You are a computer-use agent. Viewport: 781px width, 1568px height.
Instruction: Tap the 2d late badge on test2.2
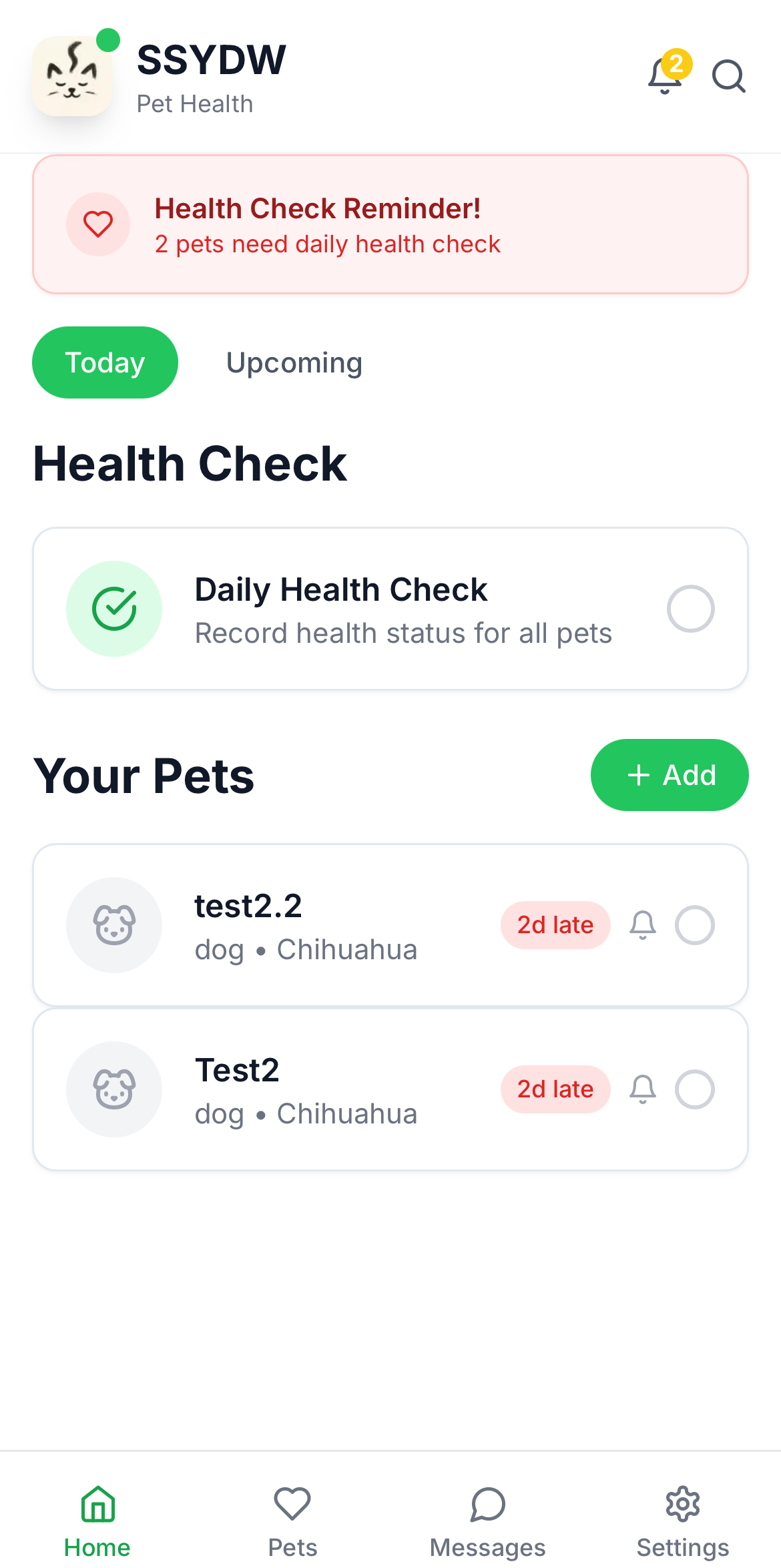(555, 925)
